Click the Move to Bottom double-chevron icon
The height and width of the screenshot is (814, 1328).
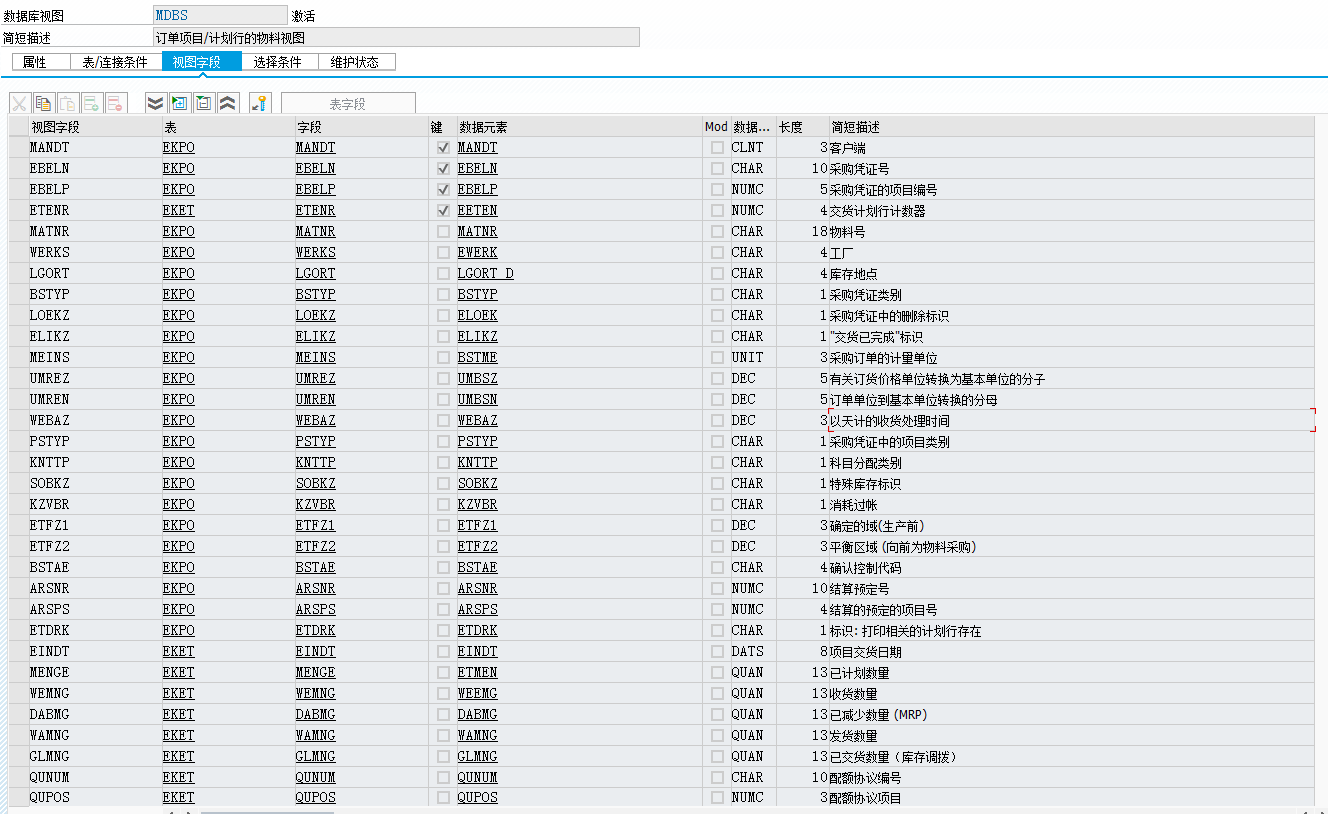(154, 102)
